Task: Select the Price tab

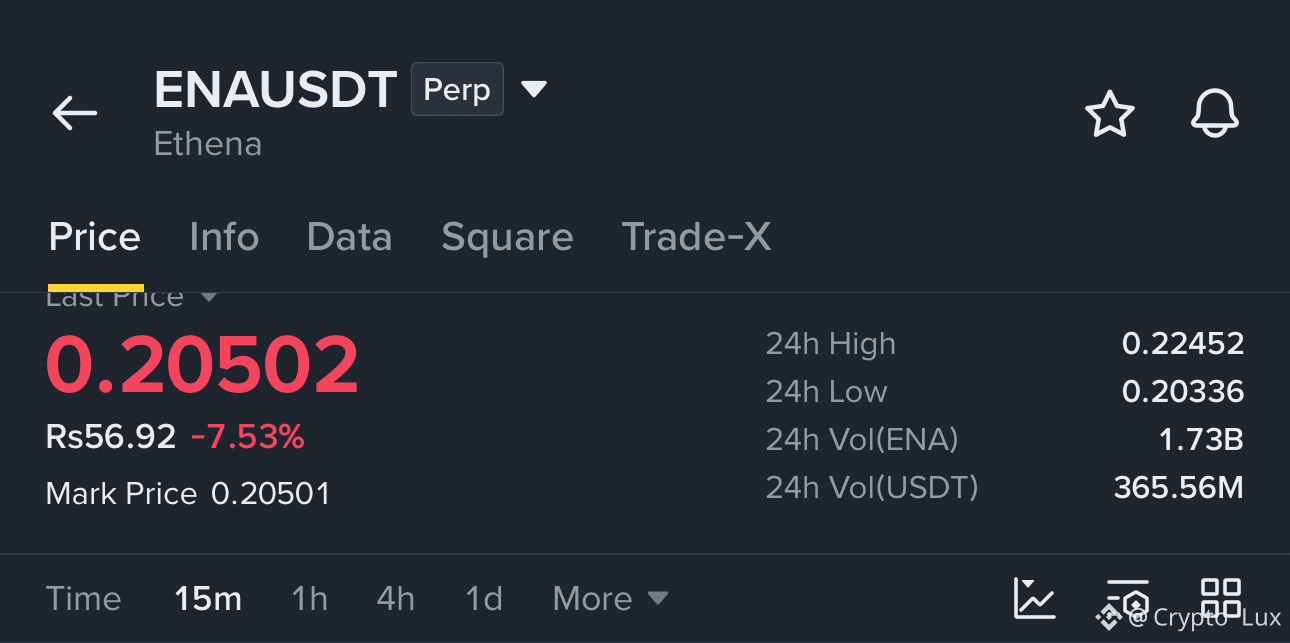Action: [95, 238]
